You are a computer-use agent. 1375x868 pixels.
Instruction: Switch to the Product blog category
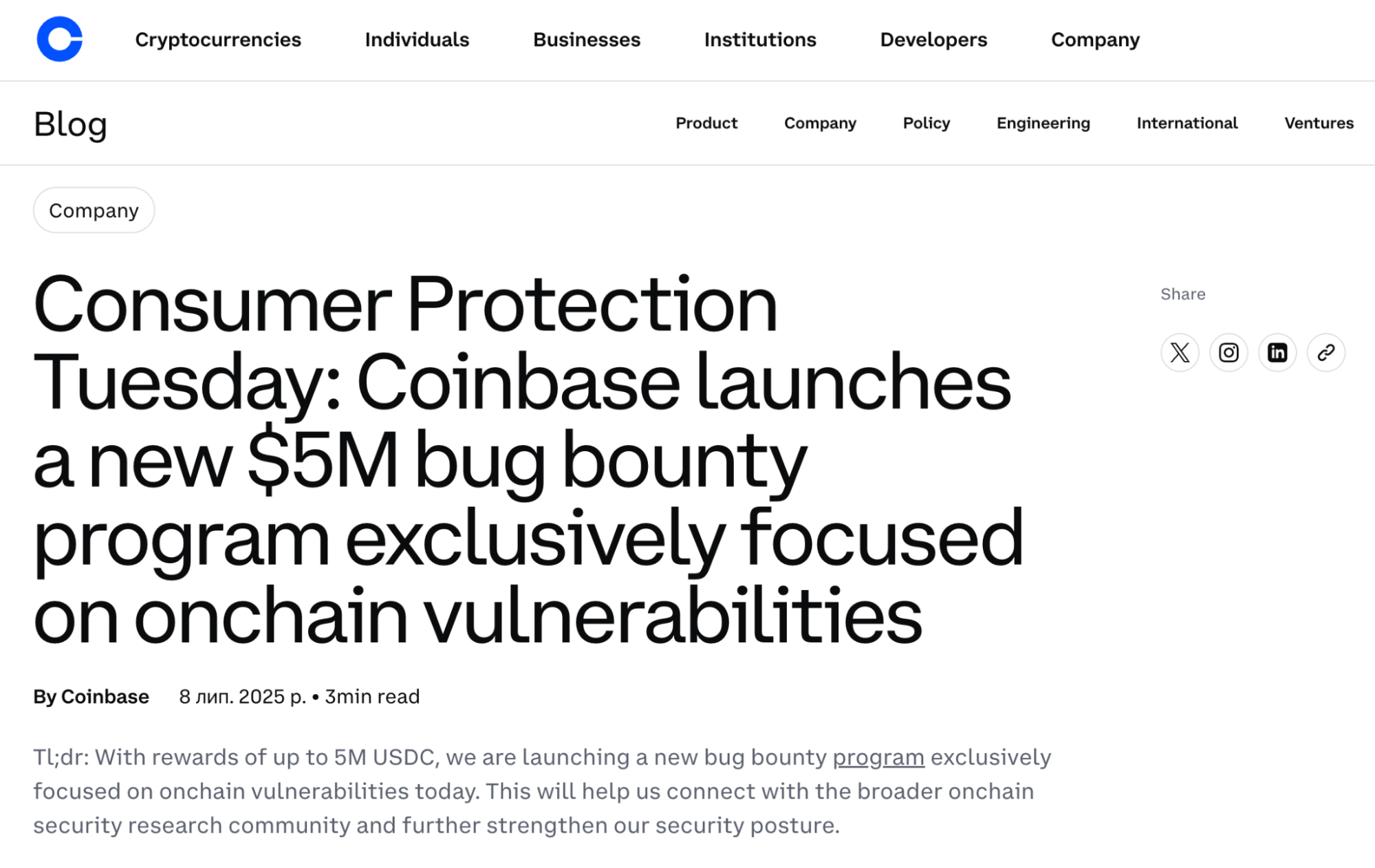click(x=706, y=124)
